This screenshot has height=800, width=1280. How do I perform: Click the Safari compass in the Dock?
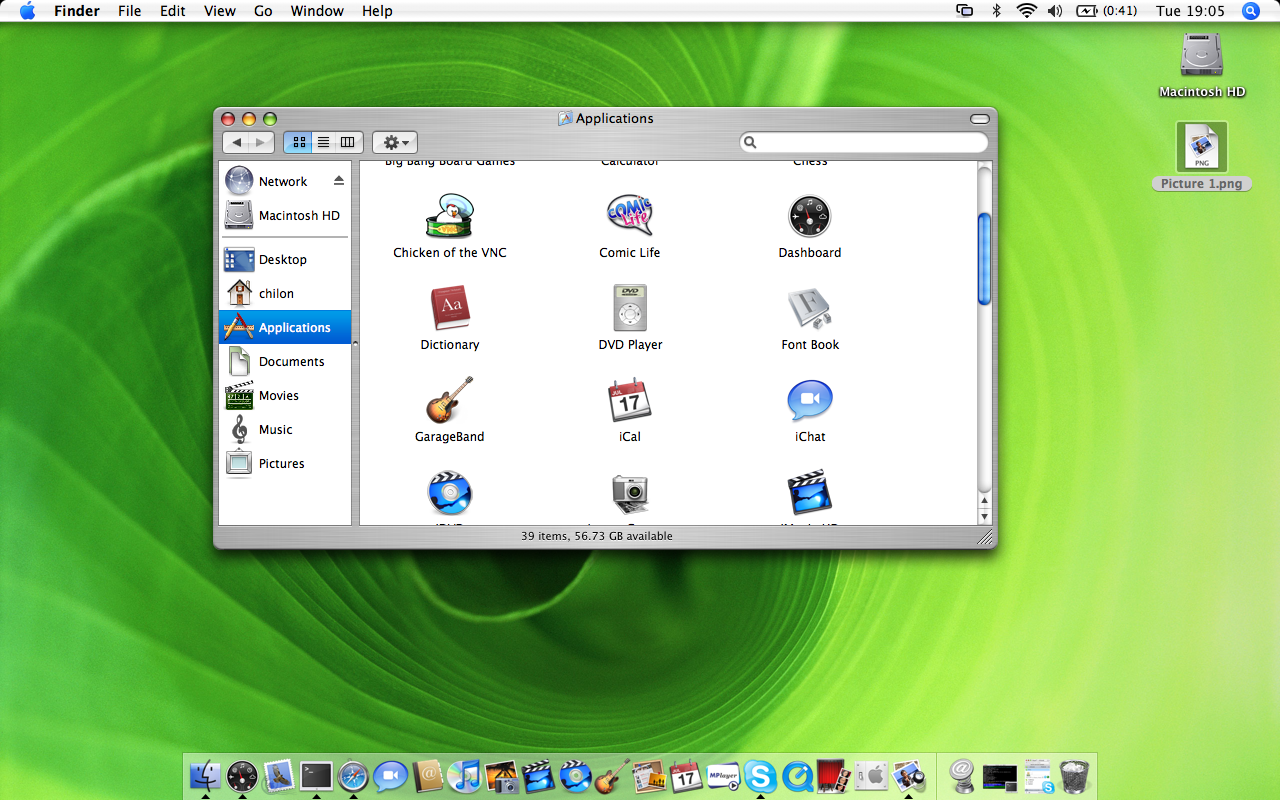coord(353,775)
